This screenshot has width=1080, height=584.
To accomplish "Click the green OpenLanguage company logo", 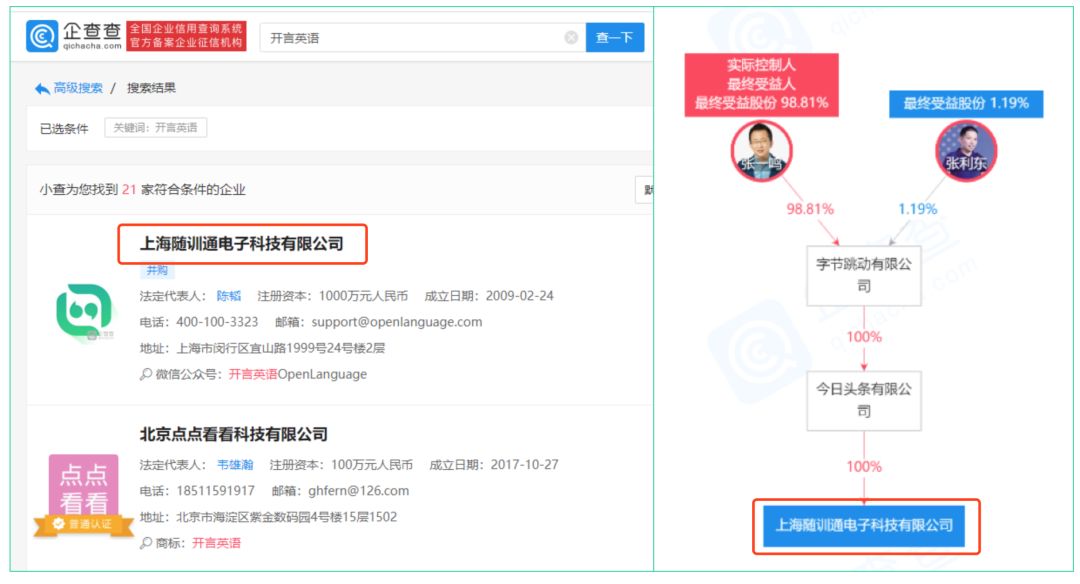I will (x=84, y=311).
